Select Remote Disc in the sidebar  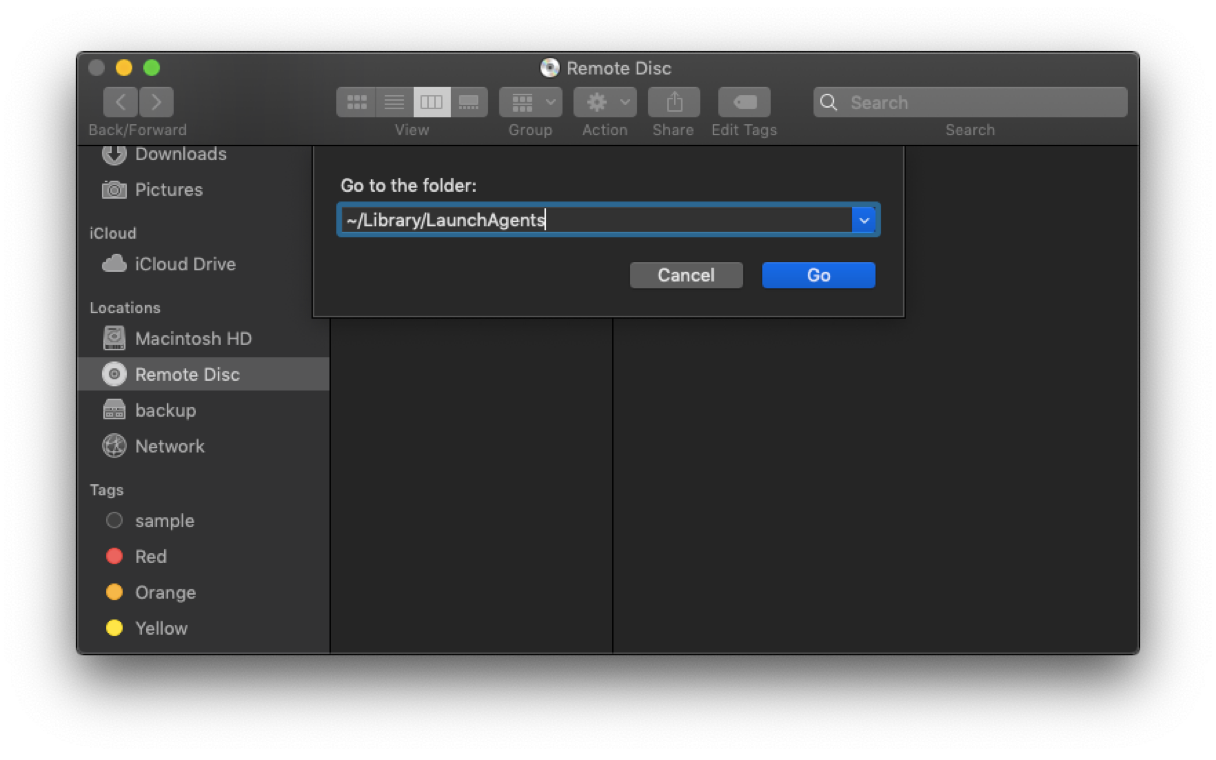[203, 374]
